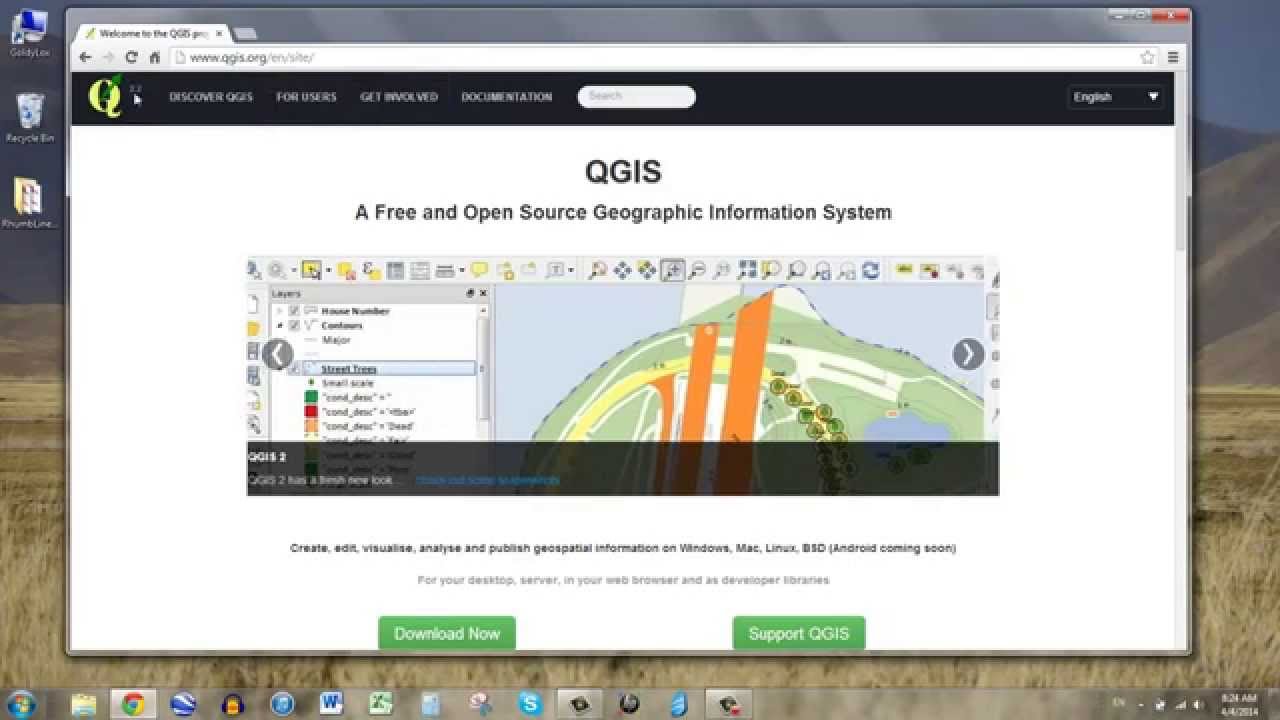This screenshot has height=720, width=1280.
Task: Follow the 'Check out some screenshots' link
Action: point(488,480)
